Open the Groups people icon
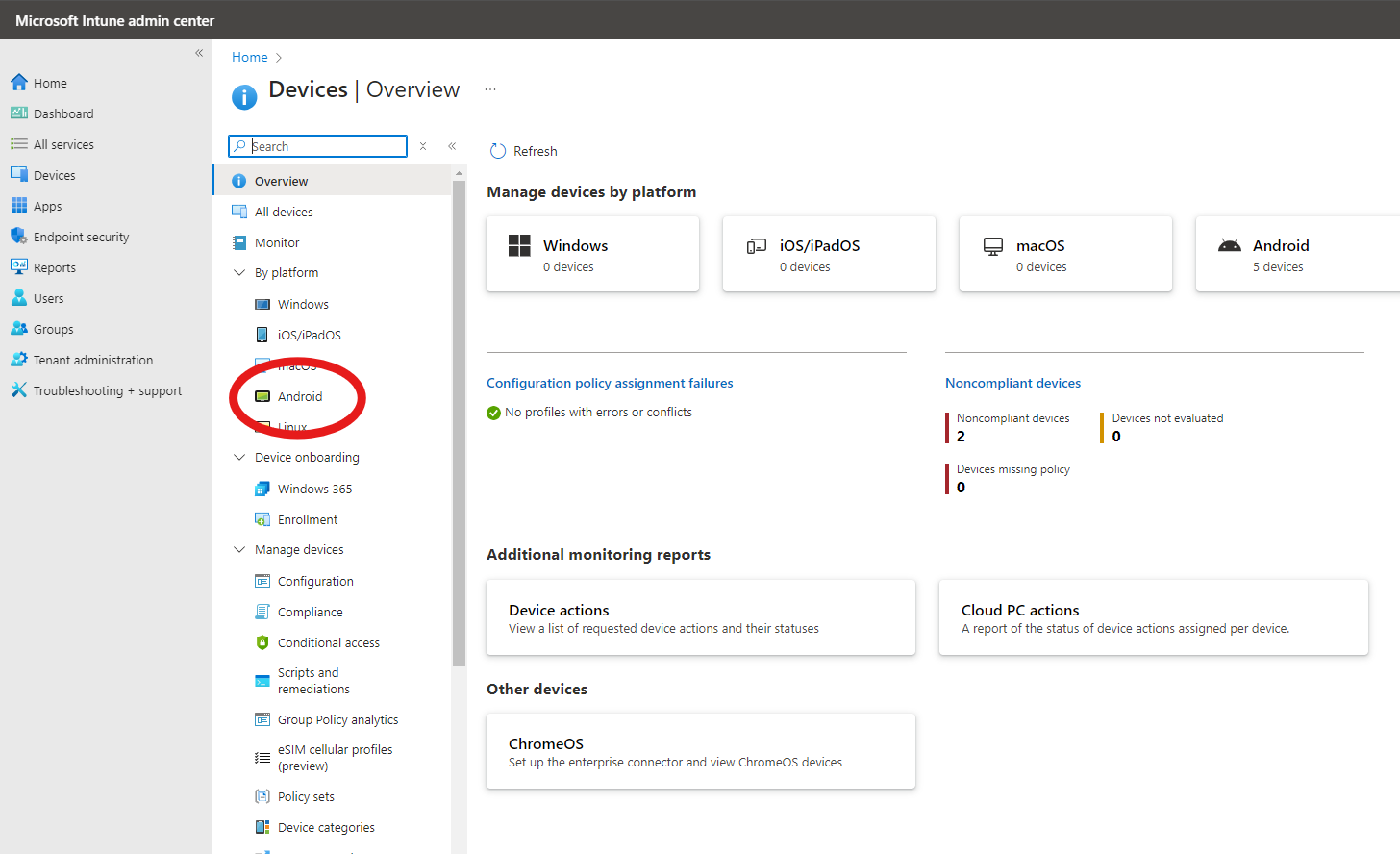This screenshot has width=1400, height=854. point(19,329)
